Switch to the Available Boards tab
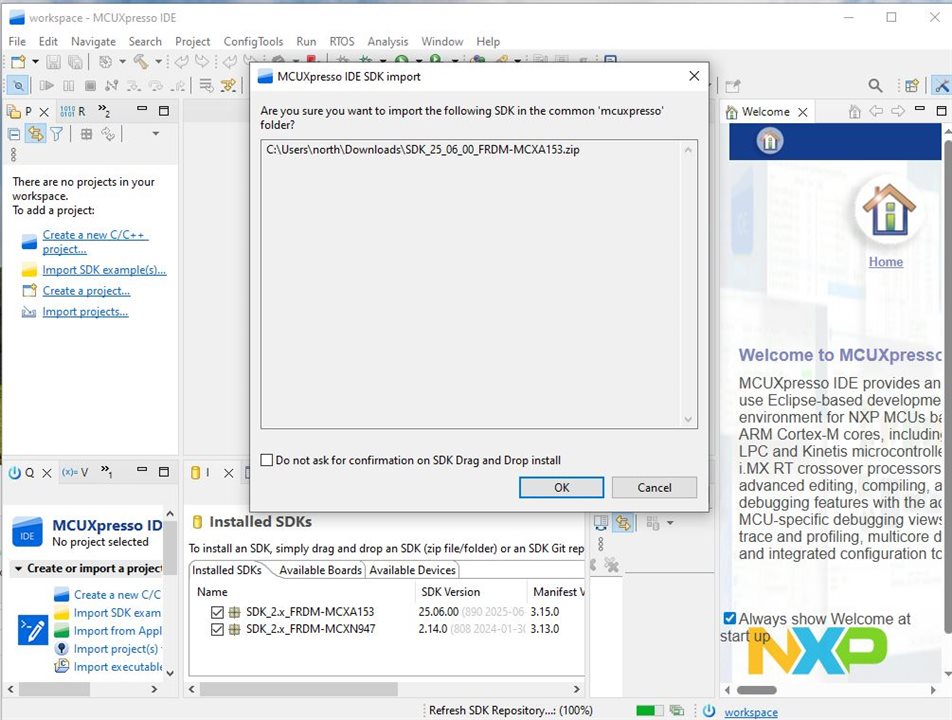The height and width of the screenshot is (720, 952). (x=320, y=570)
